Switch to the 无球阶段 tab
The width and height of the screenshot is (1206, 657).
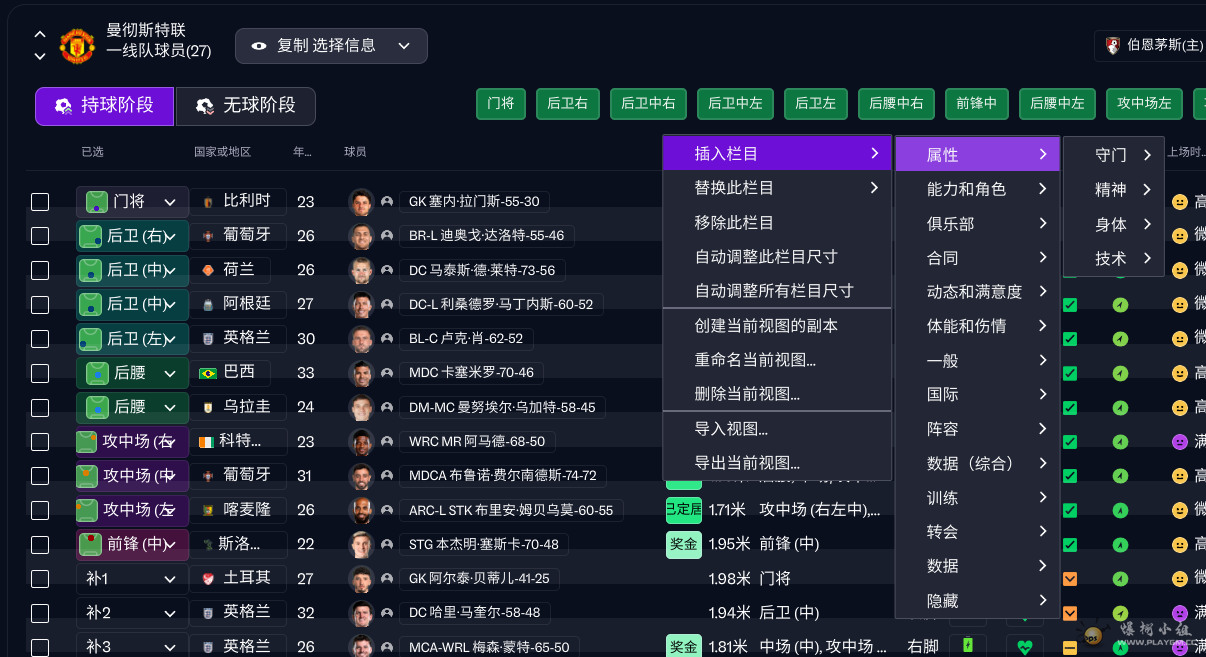pos(245,106)
